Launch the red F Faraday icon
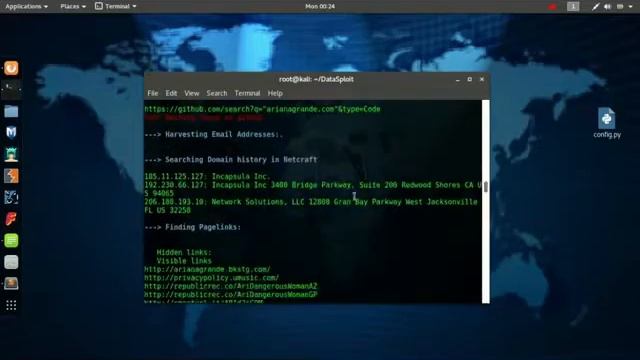 tap(11, 219)
